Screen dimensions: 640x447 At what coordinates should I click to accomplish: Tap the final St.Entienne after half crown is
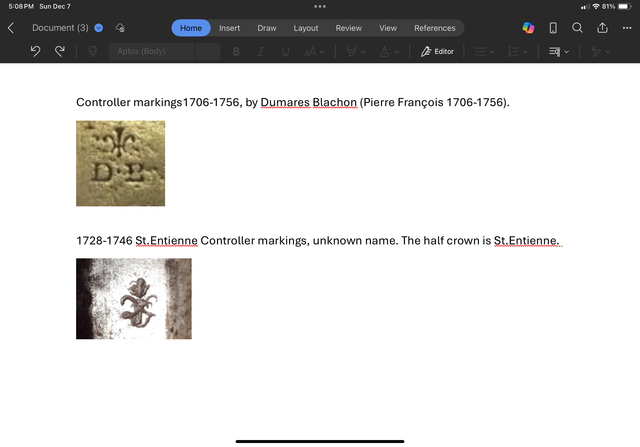(526, 240)
